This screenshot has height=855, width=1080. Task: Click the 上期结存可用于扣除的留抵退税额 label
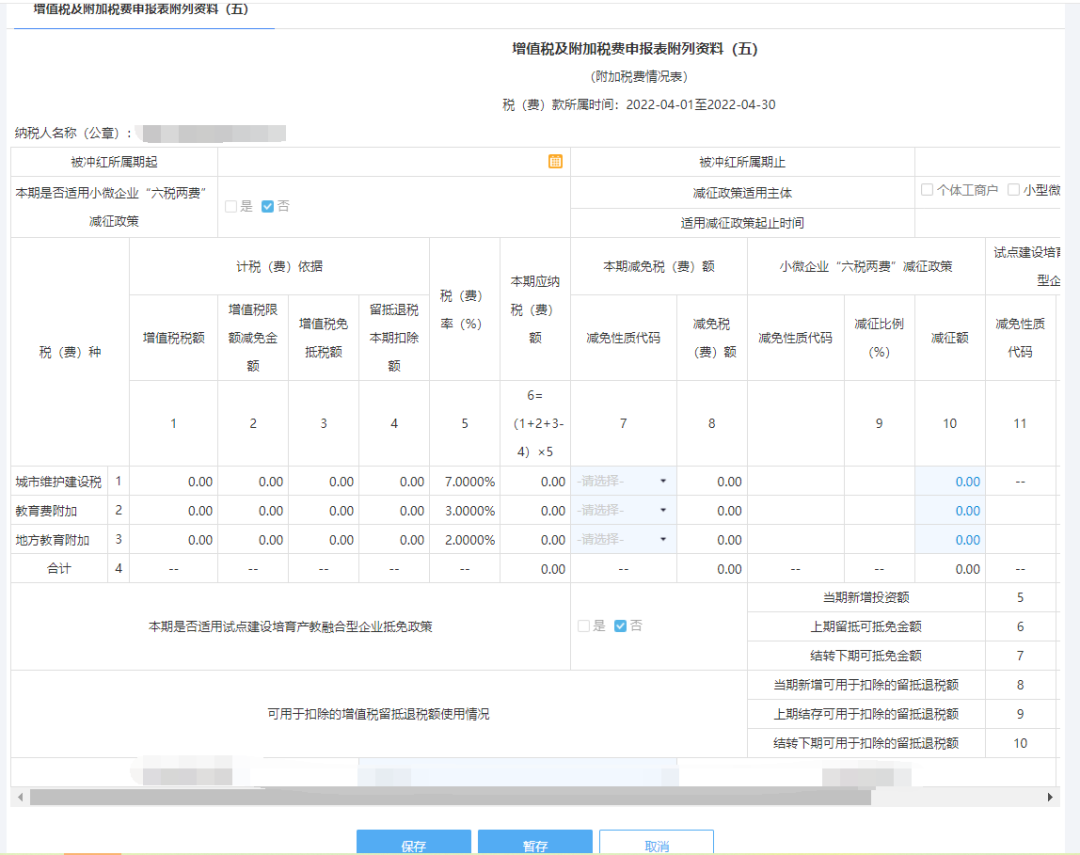tap(866, 714)
